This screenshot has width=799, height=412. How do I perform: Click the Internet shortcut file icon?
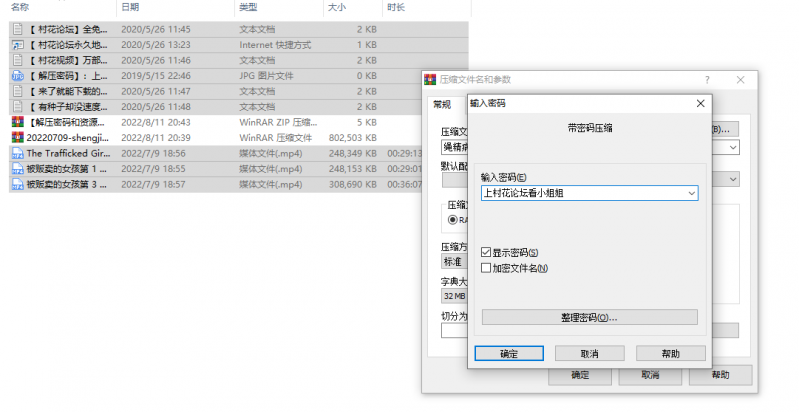(x=17, y=44)
